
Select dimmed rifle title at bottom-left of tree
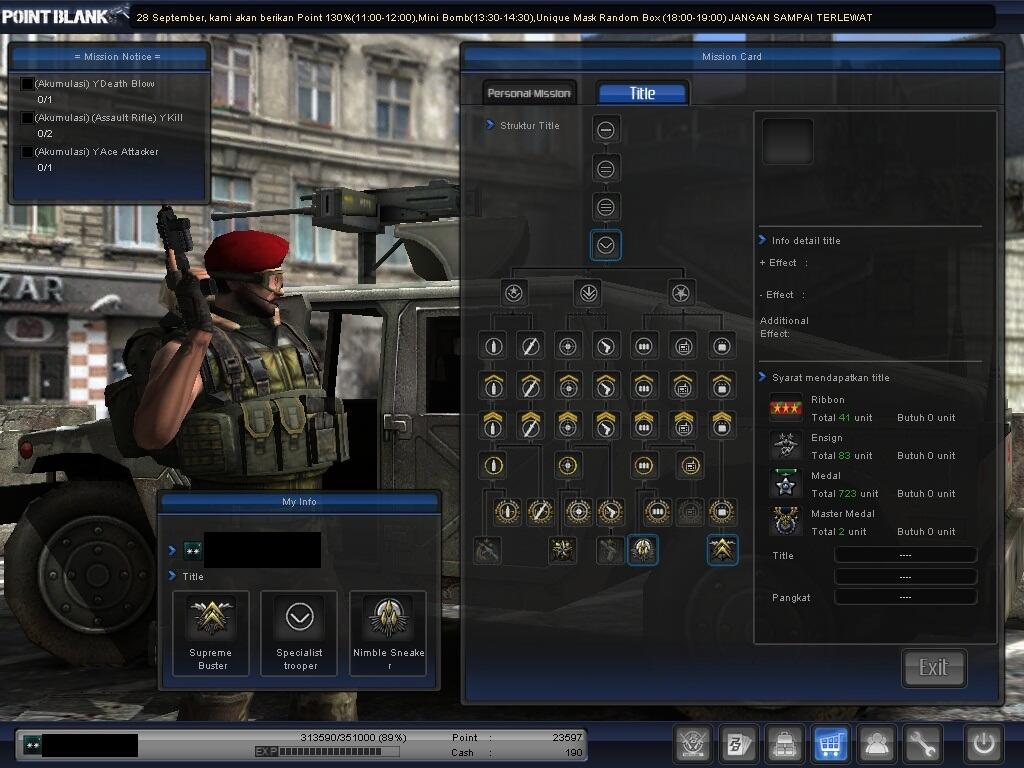488,551
